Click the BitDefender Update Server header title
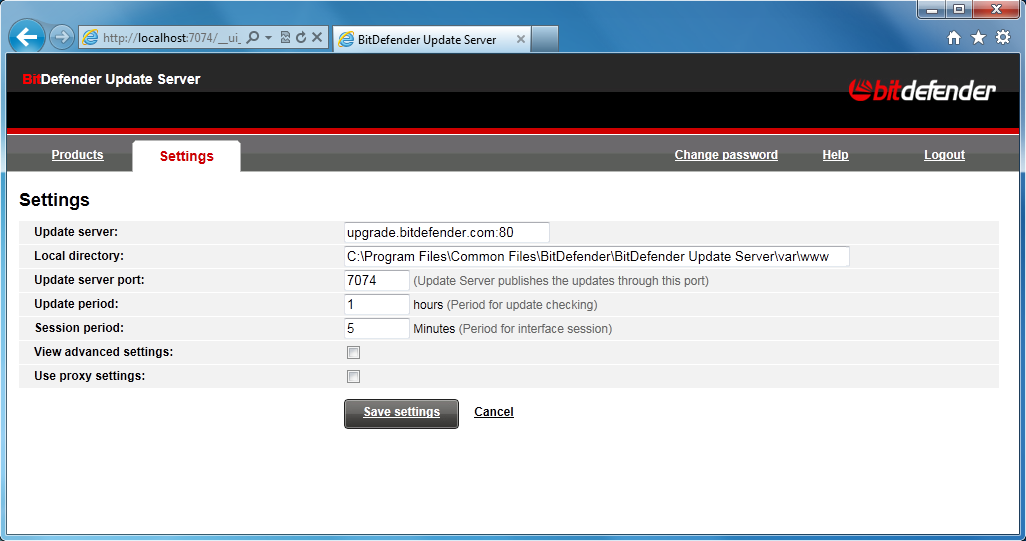This screenshot has width=1026, height=541. point(111,79)
